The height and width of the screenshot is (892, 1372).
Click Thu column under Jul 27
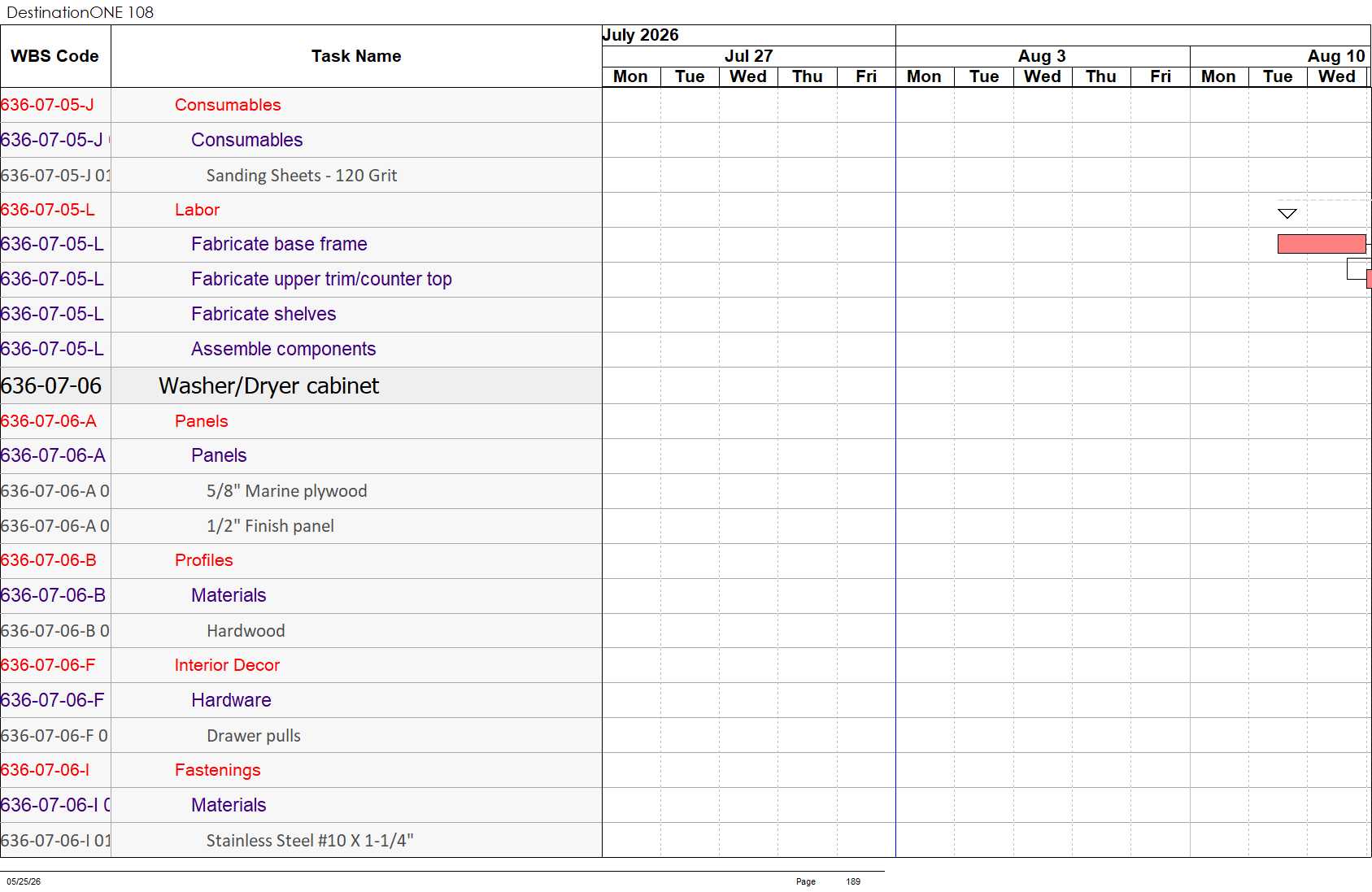(808, 76)
